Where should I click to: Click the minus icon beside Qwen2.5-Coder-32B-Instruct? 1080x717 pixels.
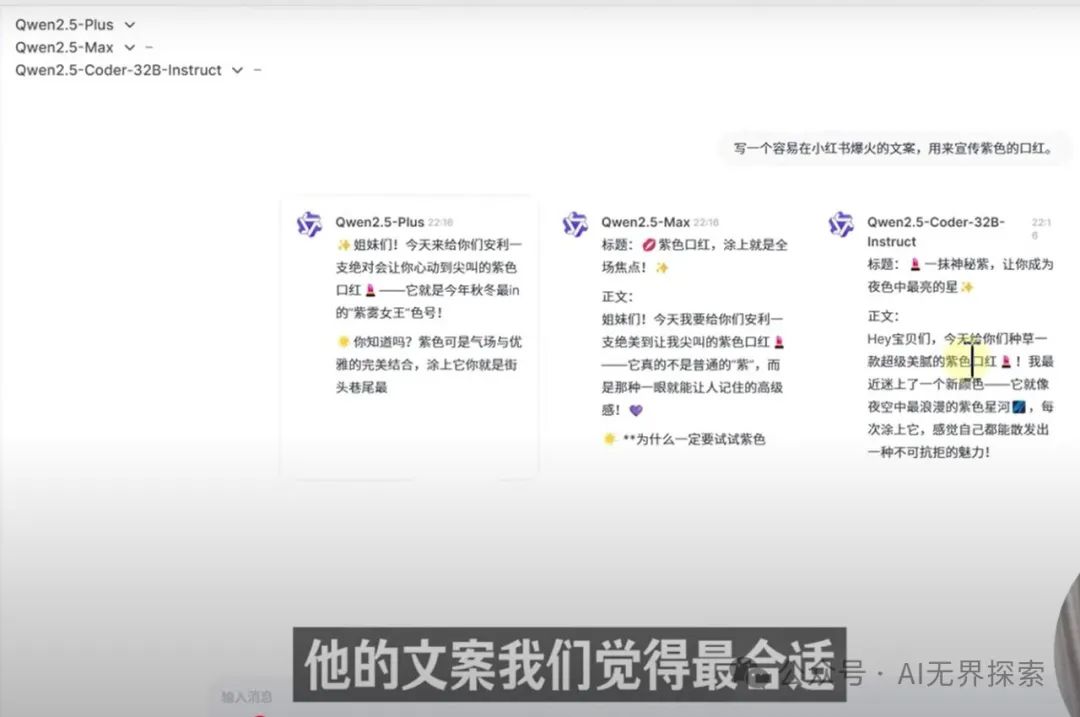click(x=255, y=70)
